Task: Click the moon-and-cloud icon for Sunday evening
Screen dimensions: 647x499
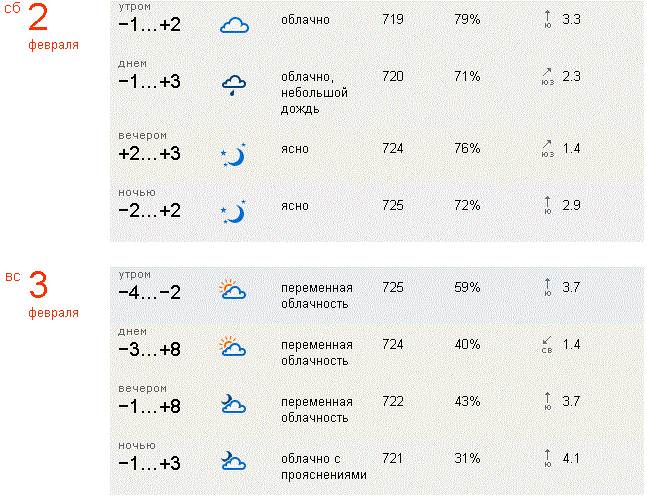Action: click(x=233, y=403)
